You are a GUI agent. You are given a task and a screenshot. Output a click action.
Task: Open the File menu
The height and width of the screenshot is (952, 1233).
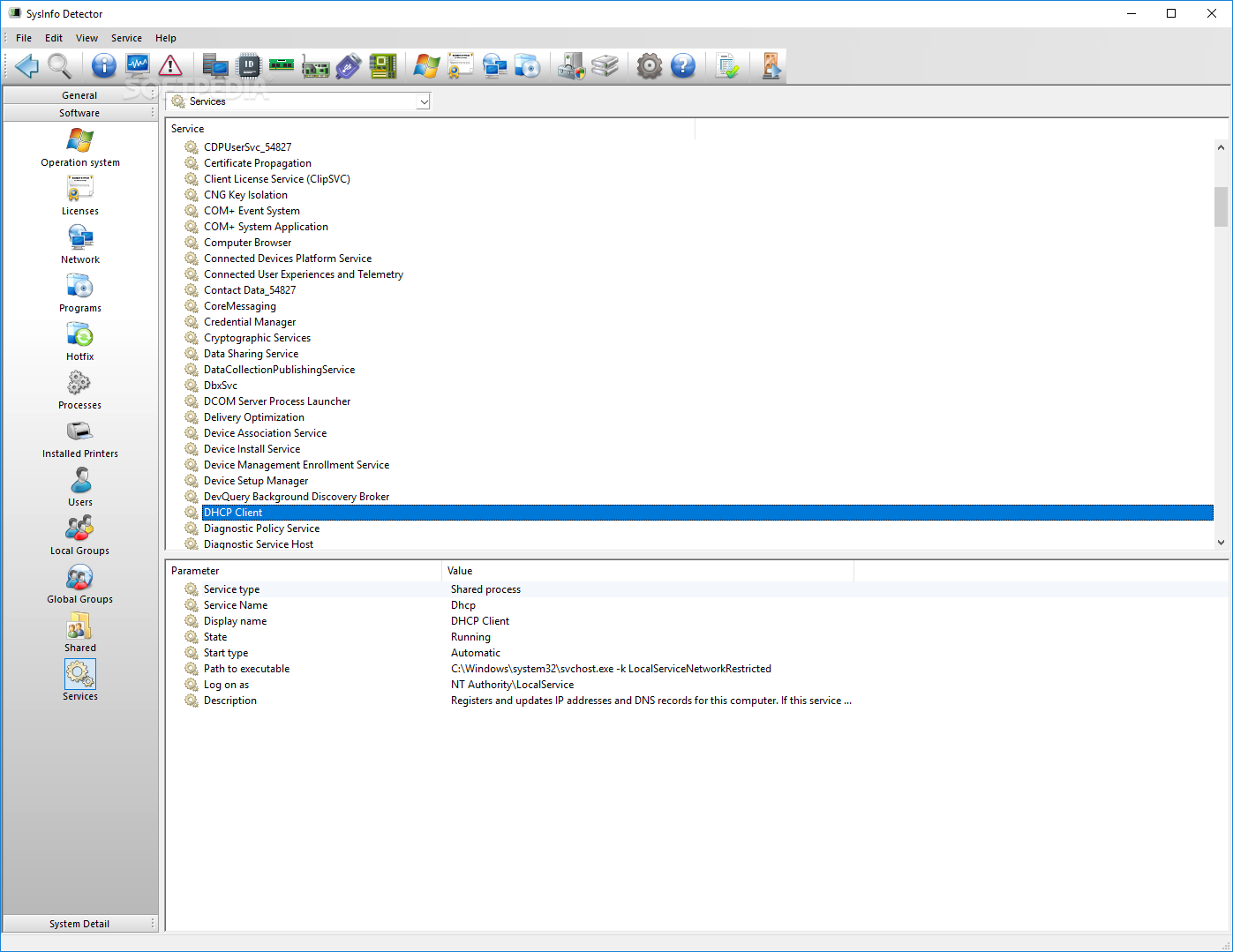24,38
